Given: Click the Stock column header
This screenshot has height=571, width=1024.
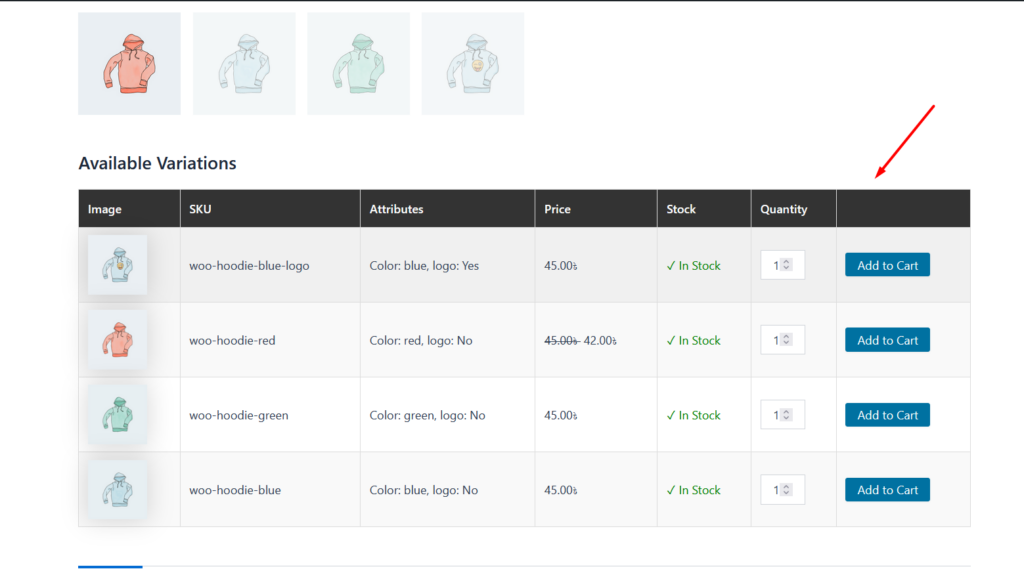Looking at the screenshot, I should point(681,209).
